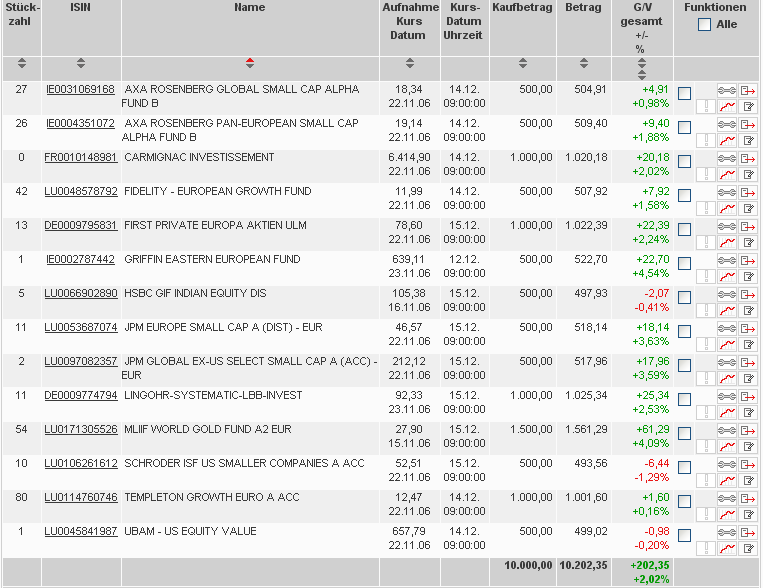
Task: Tick checkbox for JPM Europe Small Cap row
Action: [684, 331]
